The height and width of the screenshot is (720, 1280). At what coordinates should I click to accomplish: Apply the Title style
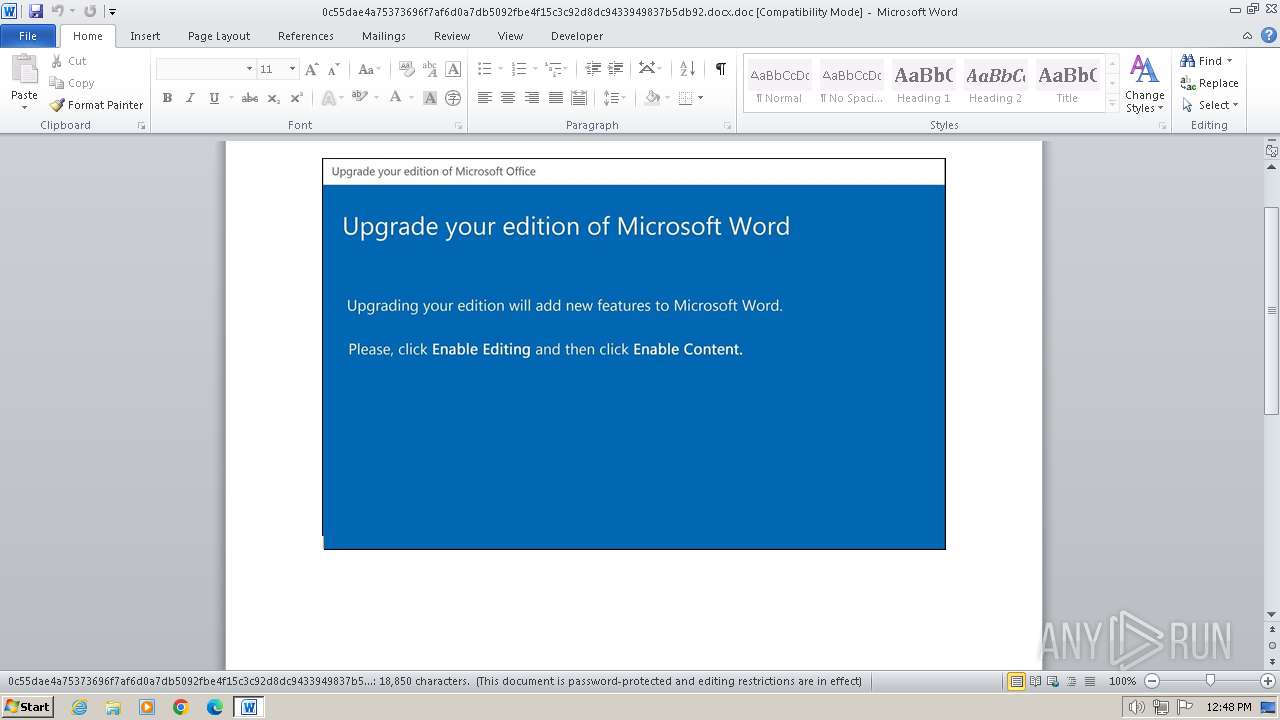click(x=1068, y=84)
